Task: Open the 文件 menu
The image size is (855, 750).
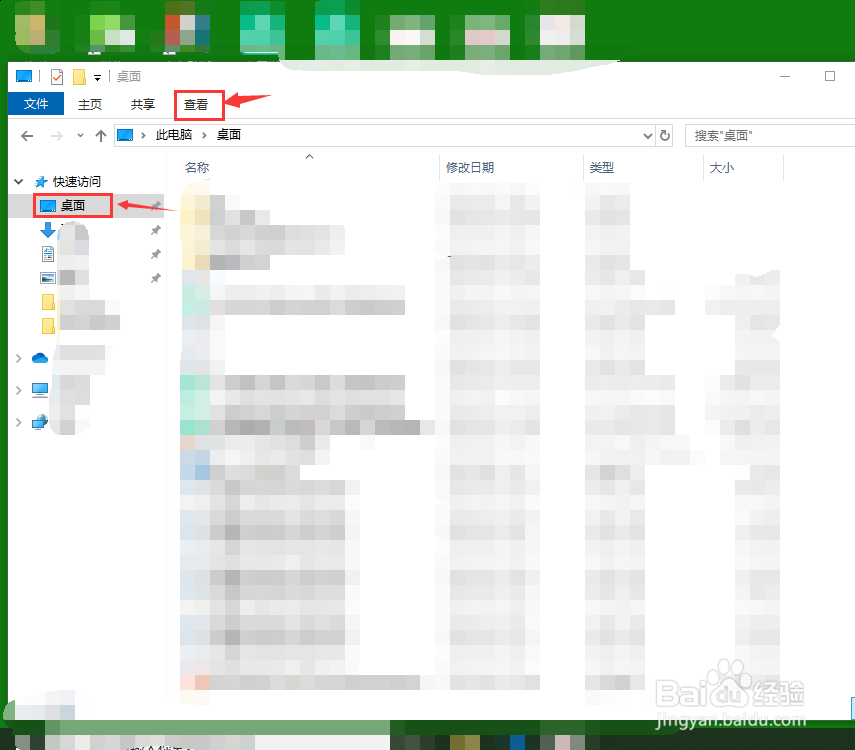Action: [35, 103]
